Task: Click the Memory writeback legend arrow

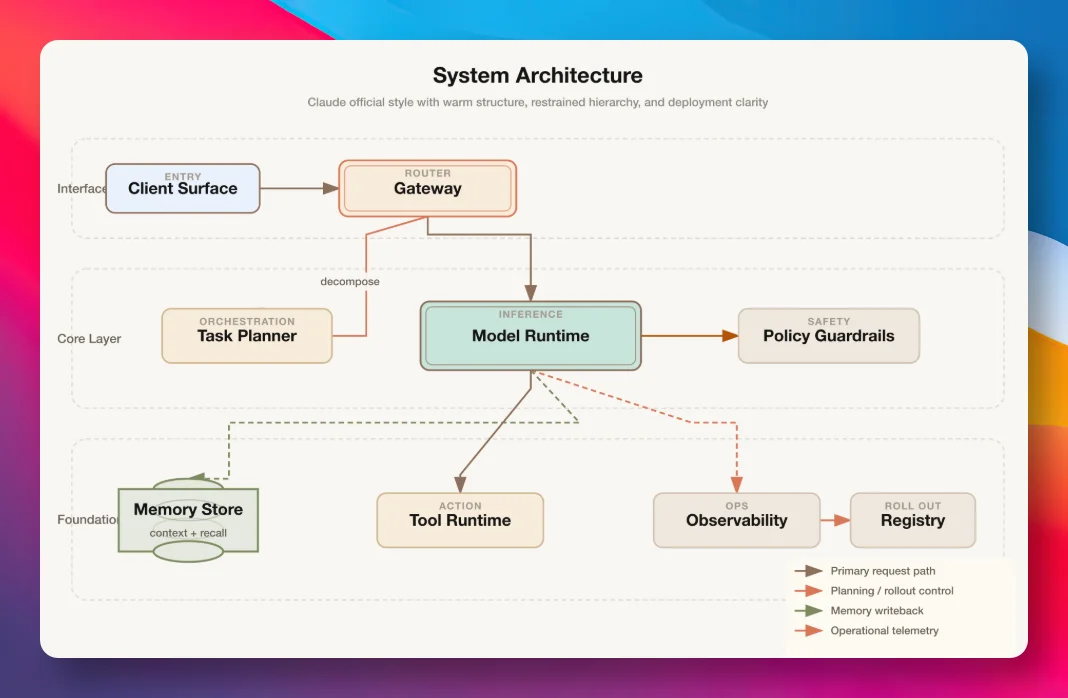Action: point(809,611)
